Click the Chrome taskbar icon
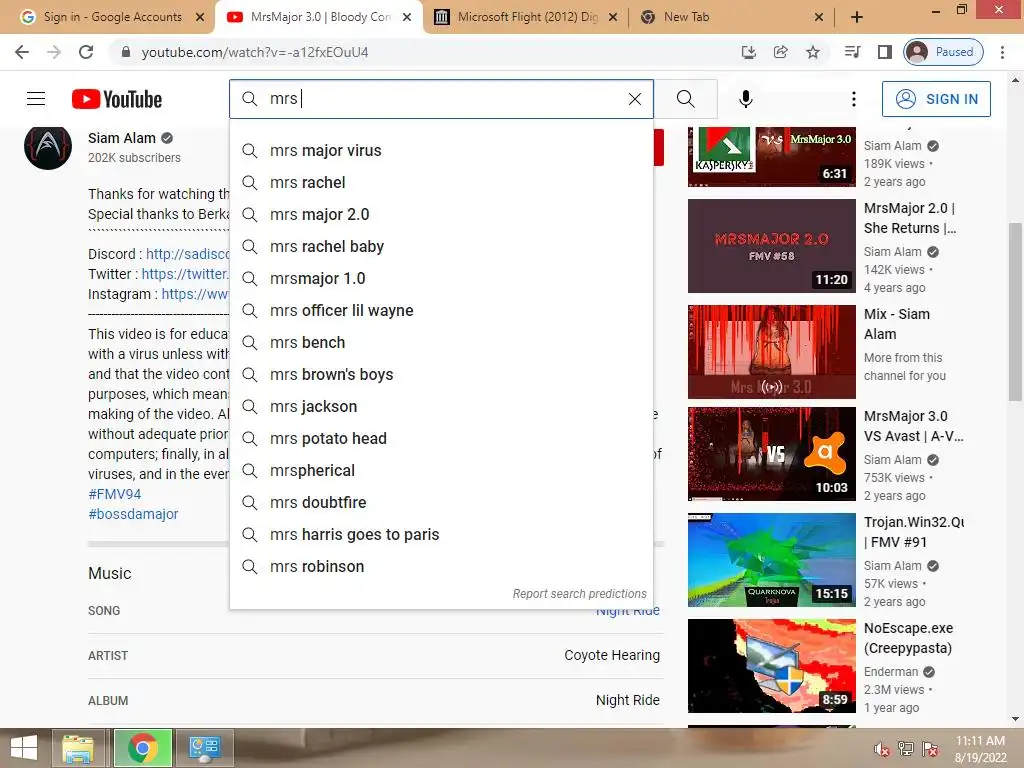This screenshot has width=1024, height=768. point(143,748)
